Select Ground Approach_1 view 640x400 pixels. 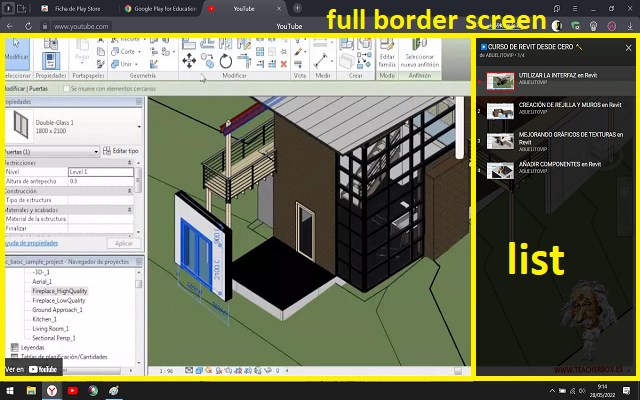click(x=57, y=310)
